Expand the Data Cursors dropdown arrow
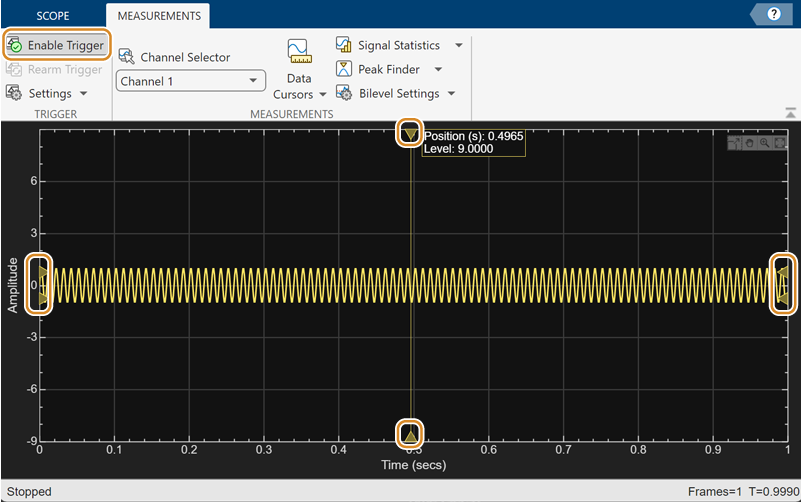The width and height of the screenshot is (801, 502). [x=323, y=94]
